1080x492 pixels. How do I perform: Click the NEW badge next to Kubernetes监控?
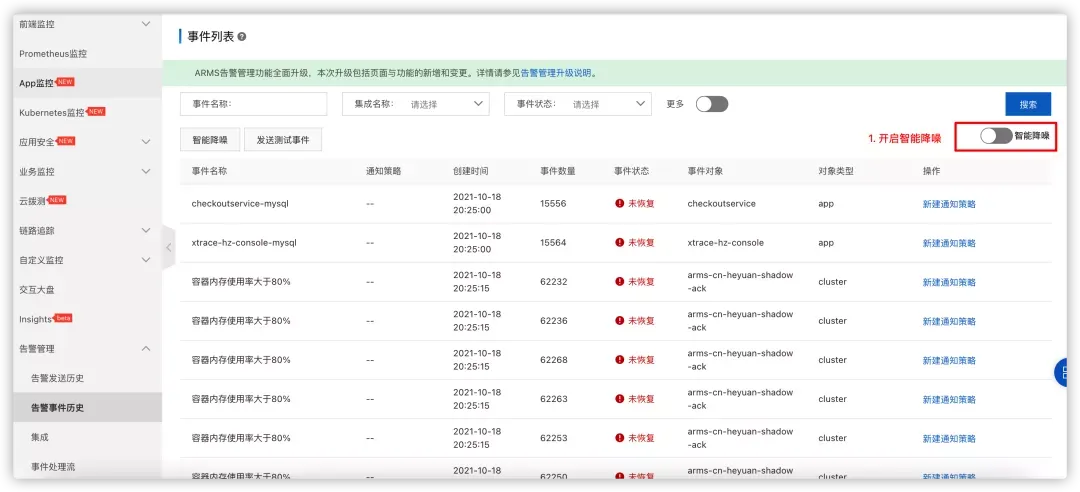coord(96,112)
